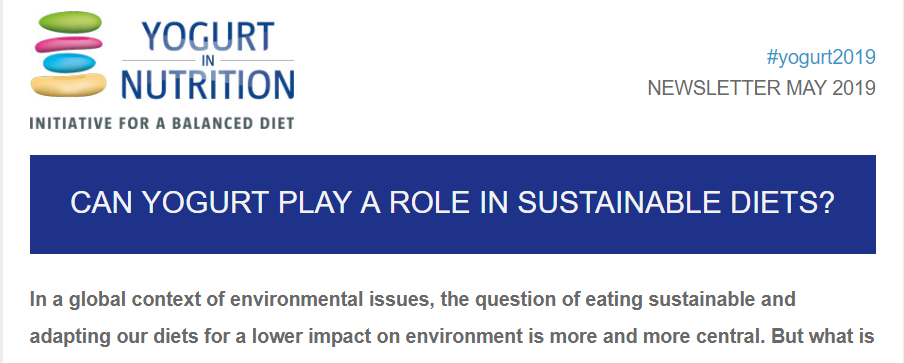Image resolution: width=904 pixels, height=363 pixels.
Task: Click the blue banner background beneath the headline
Action: coord(453,239)
